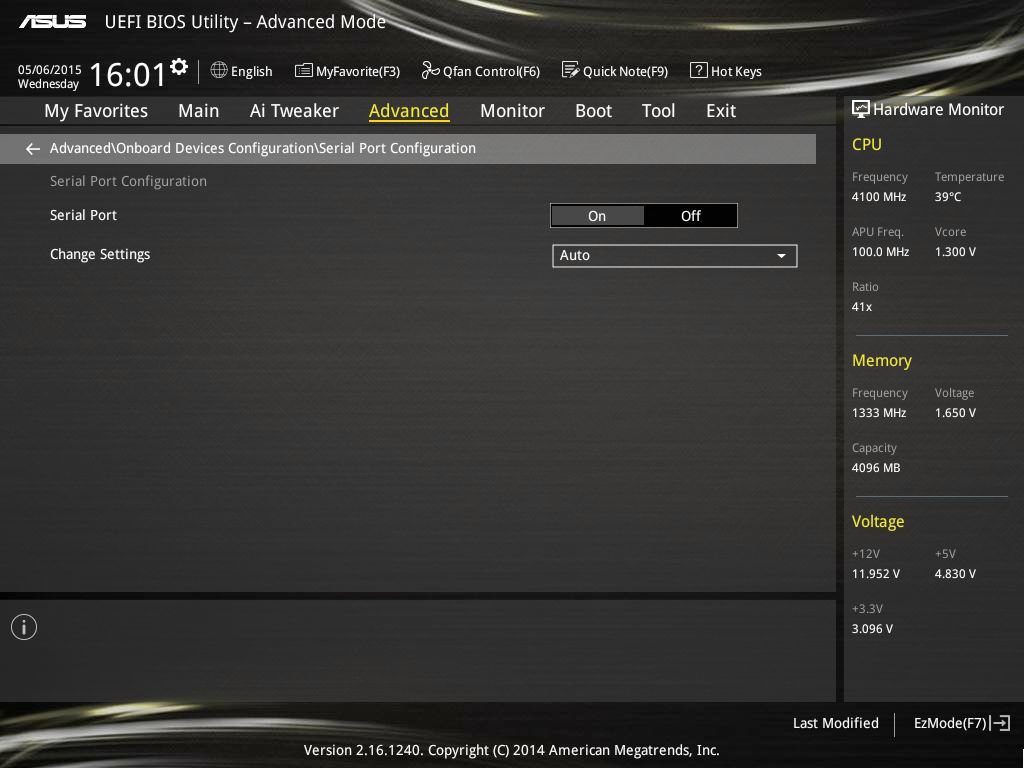The height and width of the screenshot is (768, 1024).
Task: Click the CPU frequency value 4100 MHz
Action: click(878, 197)
